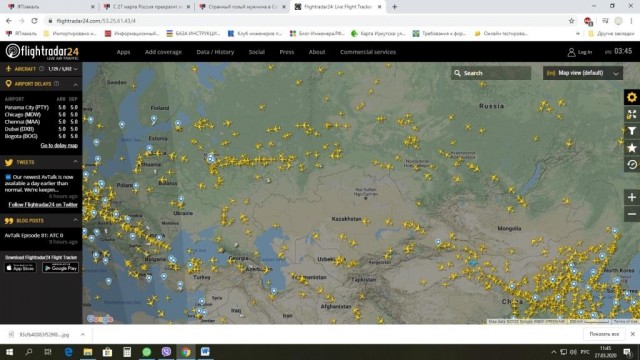Viewport: 640px width, 360px height.
Task: Open the newest AvTalk tweet text
Action: tap(40, 183)
